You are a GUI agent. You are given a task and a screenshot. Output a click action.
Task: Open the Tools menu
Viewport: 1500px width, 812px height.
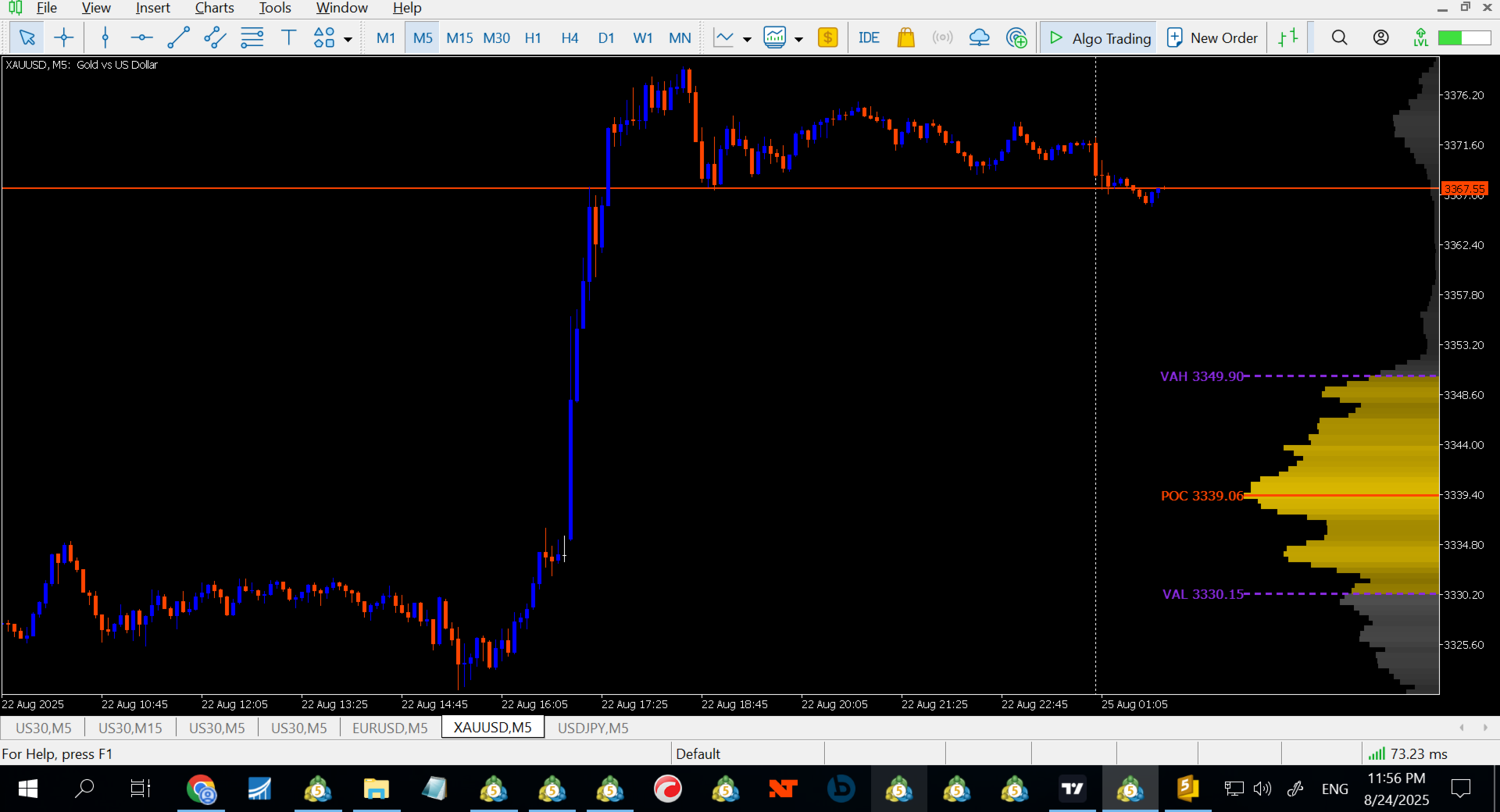(x=275, y=8)
